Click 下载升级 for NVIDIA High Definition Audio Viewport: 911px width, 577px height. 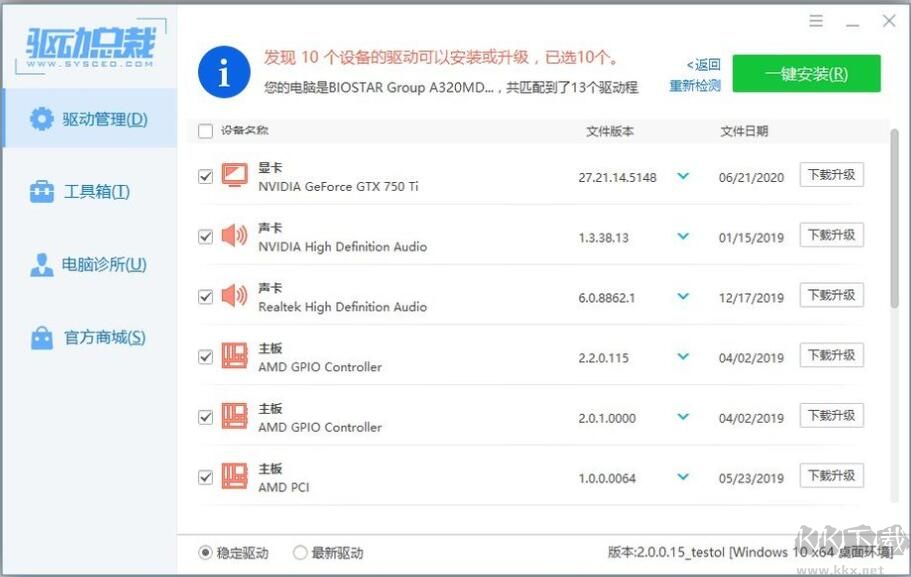point(831,235)
